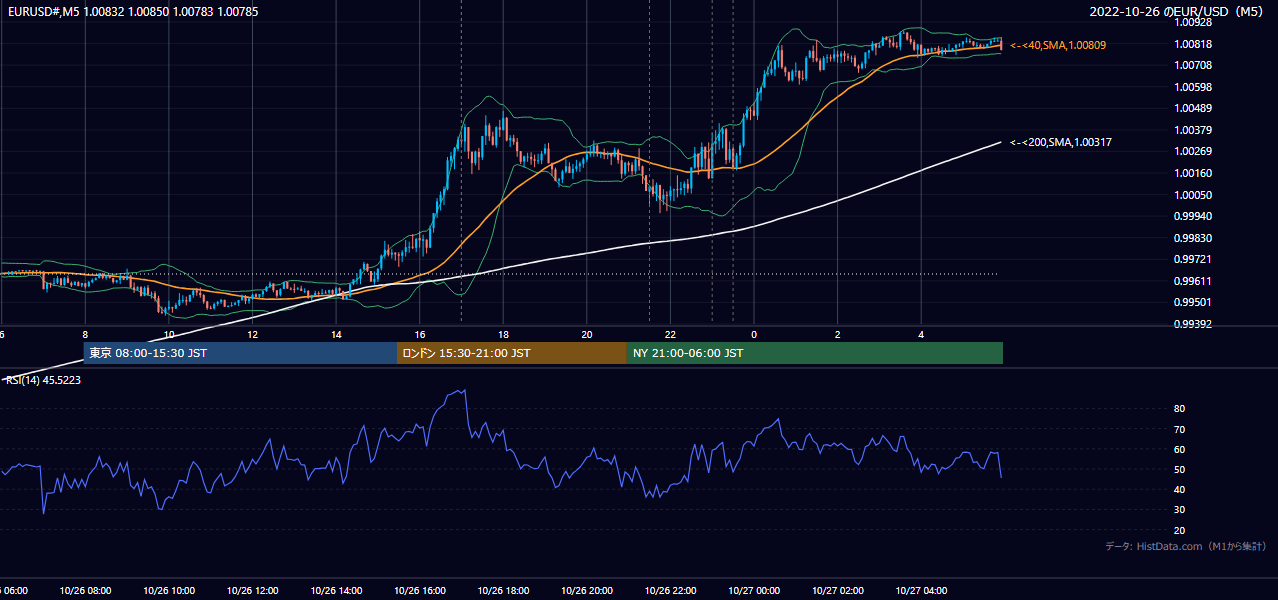Click the white 200 SMA 1.00317 label
This screenshot has width=1278, height=600.
tap(1061, 142)
